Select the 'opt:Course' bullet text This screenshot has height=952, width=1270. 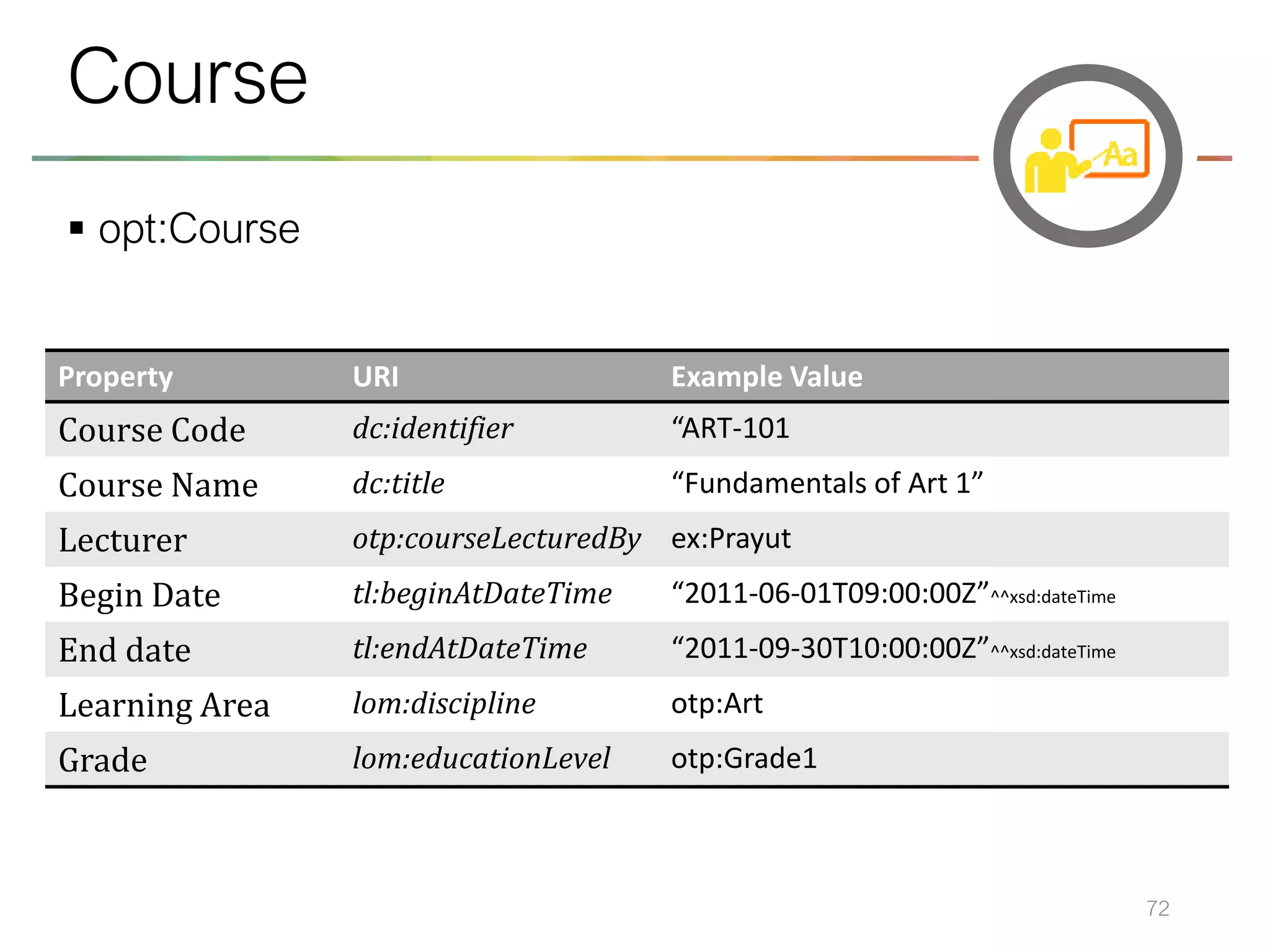pos(199,229)
